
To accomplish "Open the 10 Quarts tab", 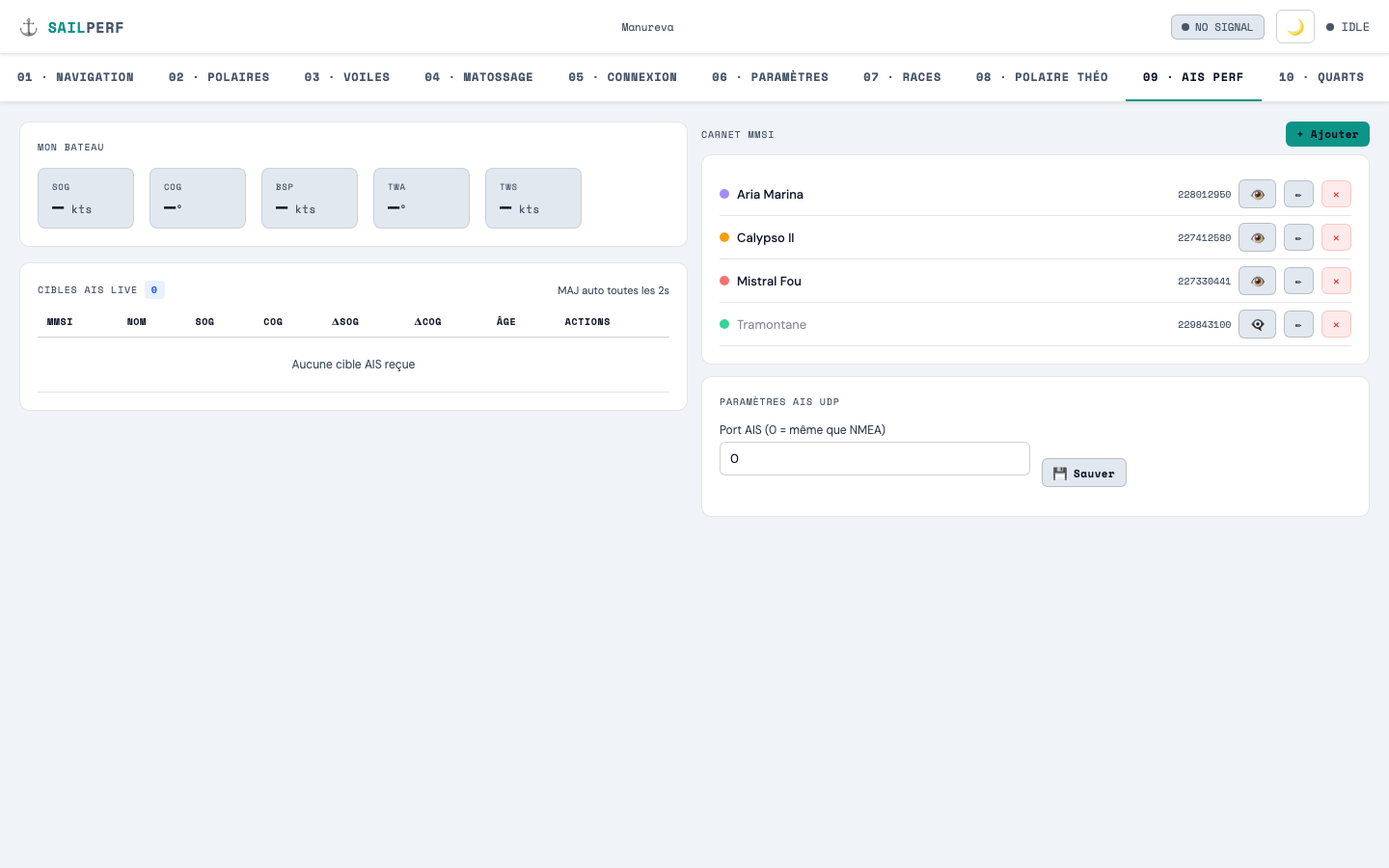I will click(1321, 77).
